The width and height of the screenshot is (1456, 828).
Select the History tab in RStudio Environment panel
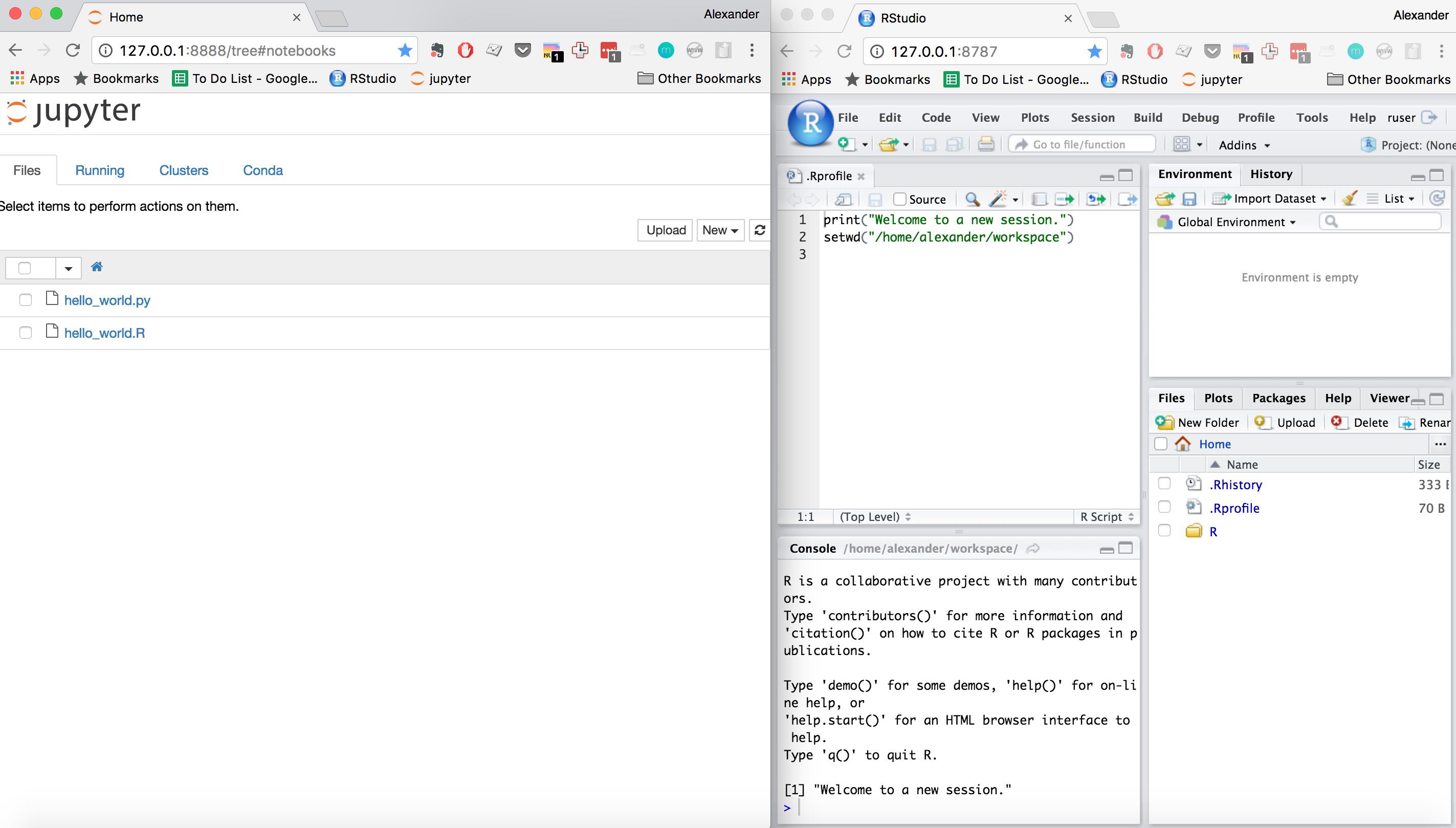tap(1272, 173)
